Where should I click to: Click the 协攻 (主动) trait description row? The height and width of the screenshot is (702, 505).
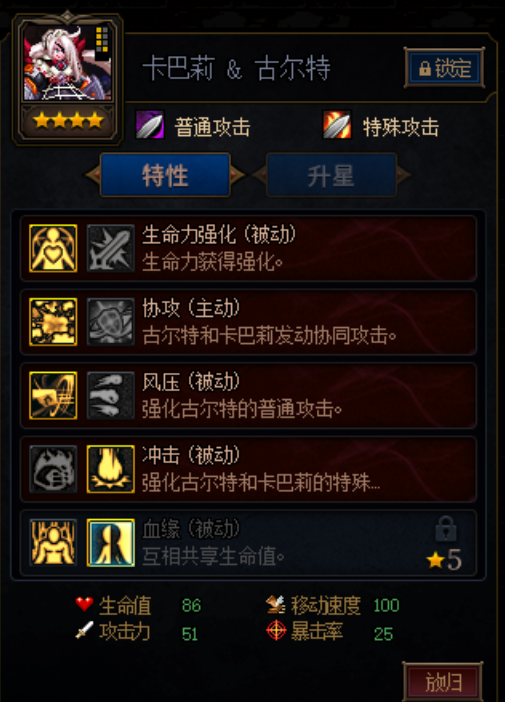click(x=248, y=322)
